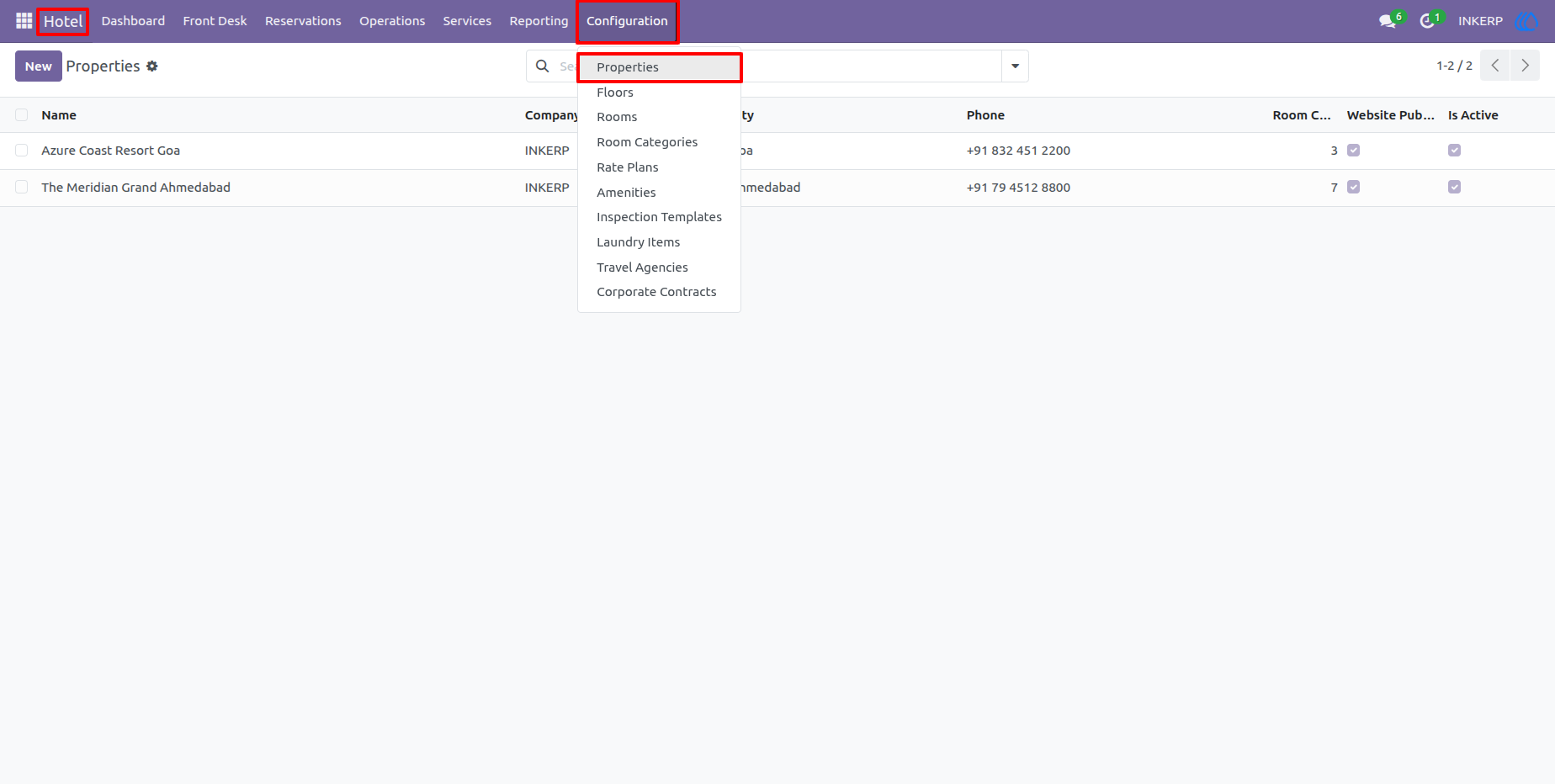Open the Dashboard menu item
The image size is (1555, 784).
(x=133, y=21)
